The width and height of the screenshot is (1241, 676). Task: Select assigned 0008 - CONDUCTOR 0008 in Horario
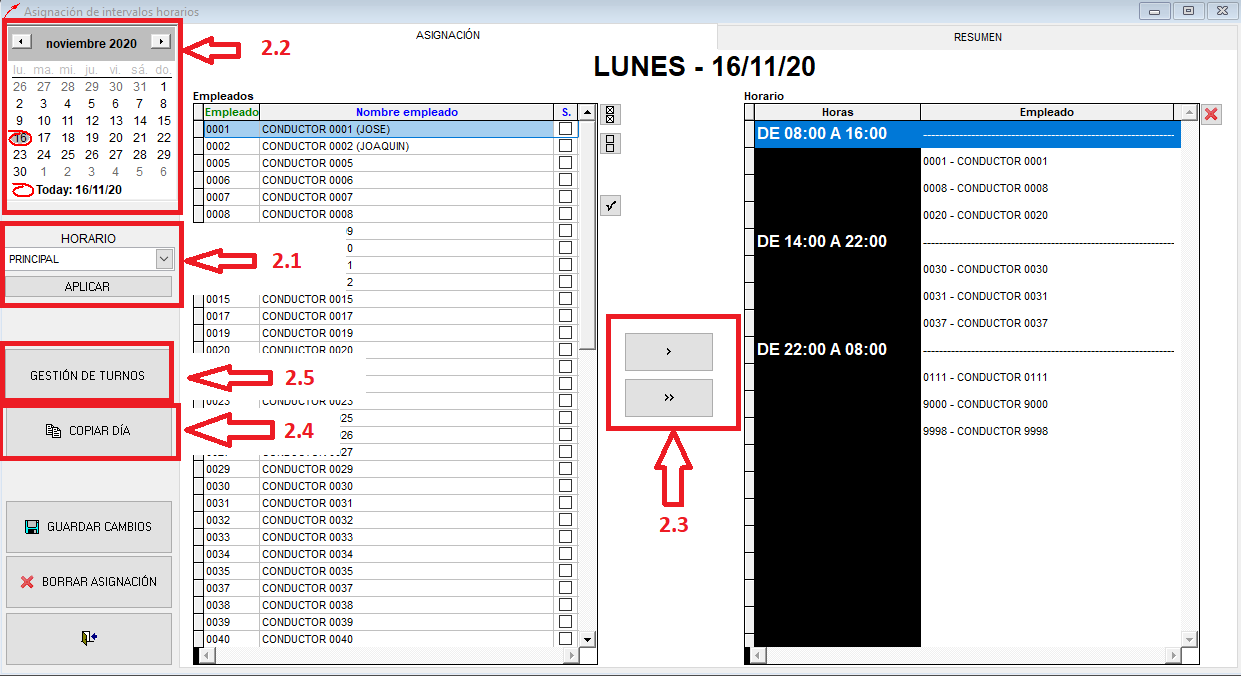(985, 188)
